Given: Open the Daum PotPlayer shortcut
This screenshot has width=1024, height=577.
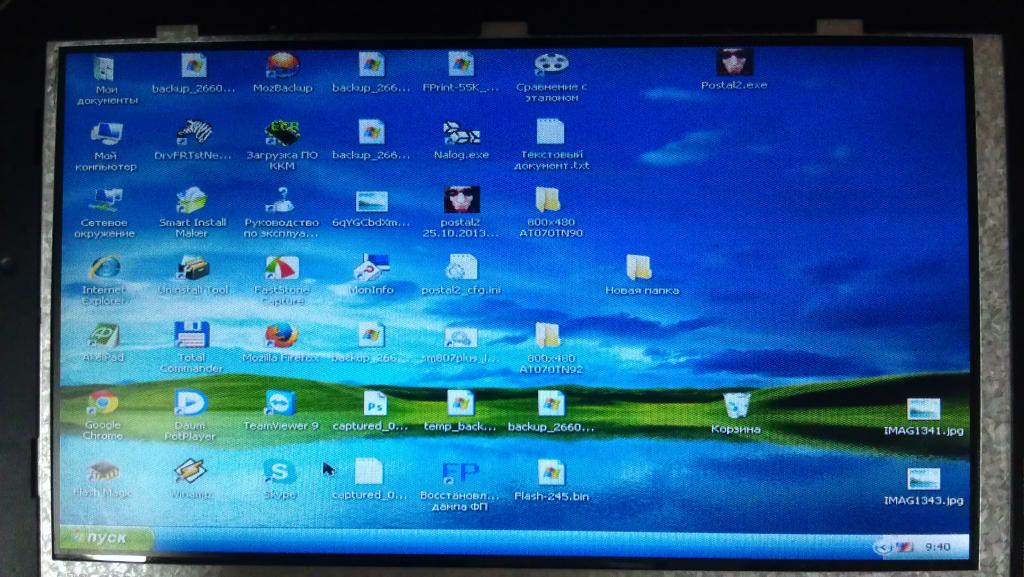Looking at the screenshot, I should pos(190,404).
